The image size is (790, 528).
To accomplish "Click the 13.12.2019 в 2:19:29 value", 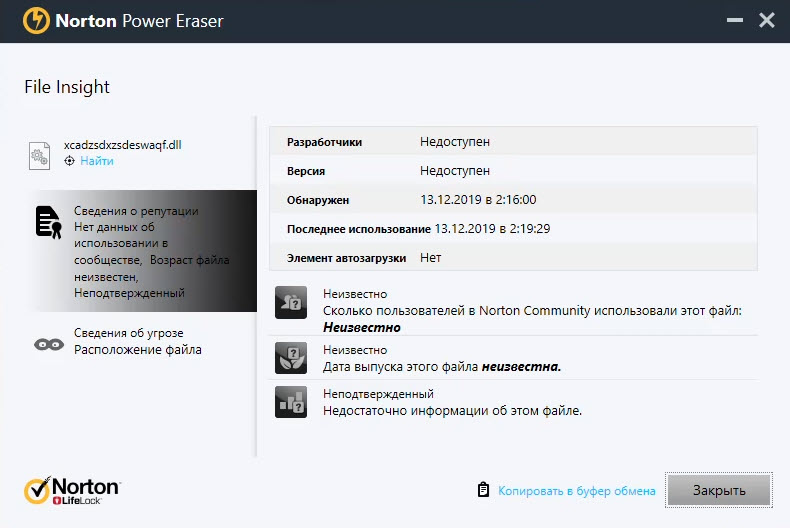I will pyautogui.click(x=492, y=229).
